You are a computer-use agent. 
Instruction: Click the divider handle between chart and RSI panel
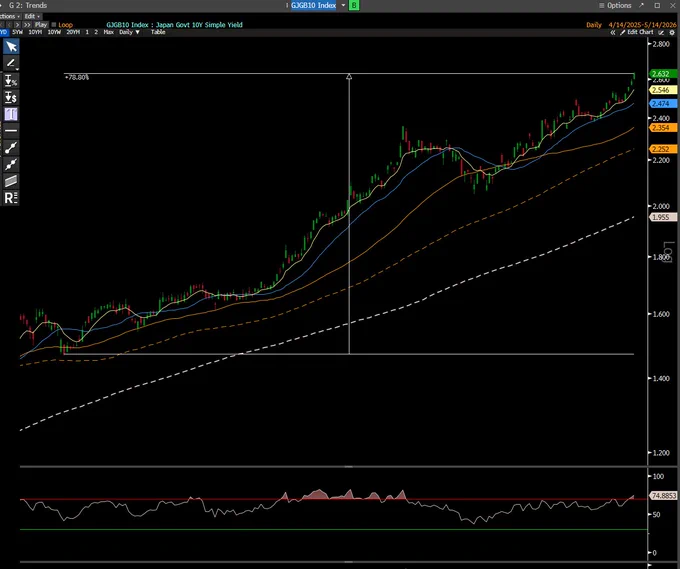(349, 467)
